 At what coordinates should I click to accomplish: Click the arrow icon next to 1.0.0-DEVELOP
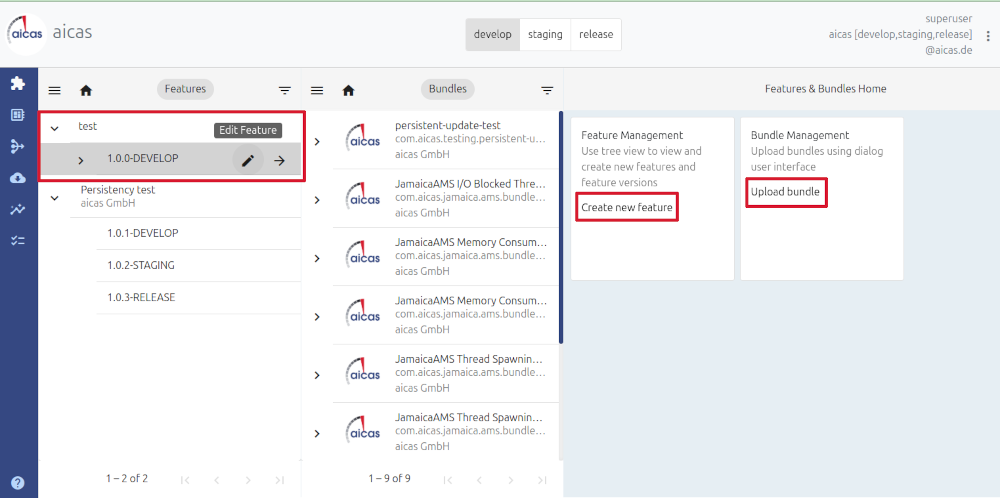280,160
